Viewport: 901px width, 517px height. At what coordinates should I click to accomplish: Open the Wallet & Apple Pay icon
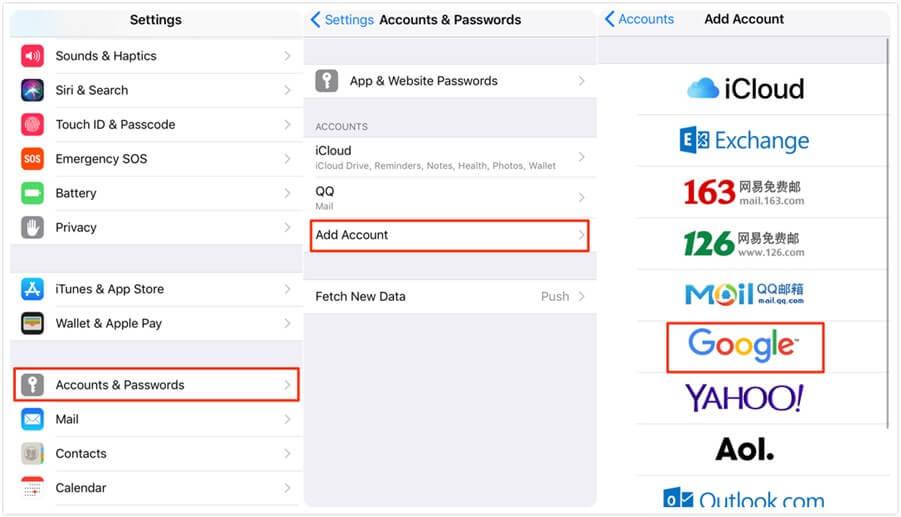point(33,323)
